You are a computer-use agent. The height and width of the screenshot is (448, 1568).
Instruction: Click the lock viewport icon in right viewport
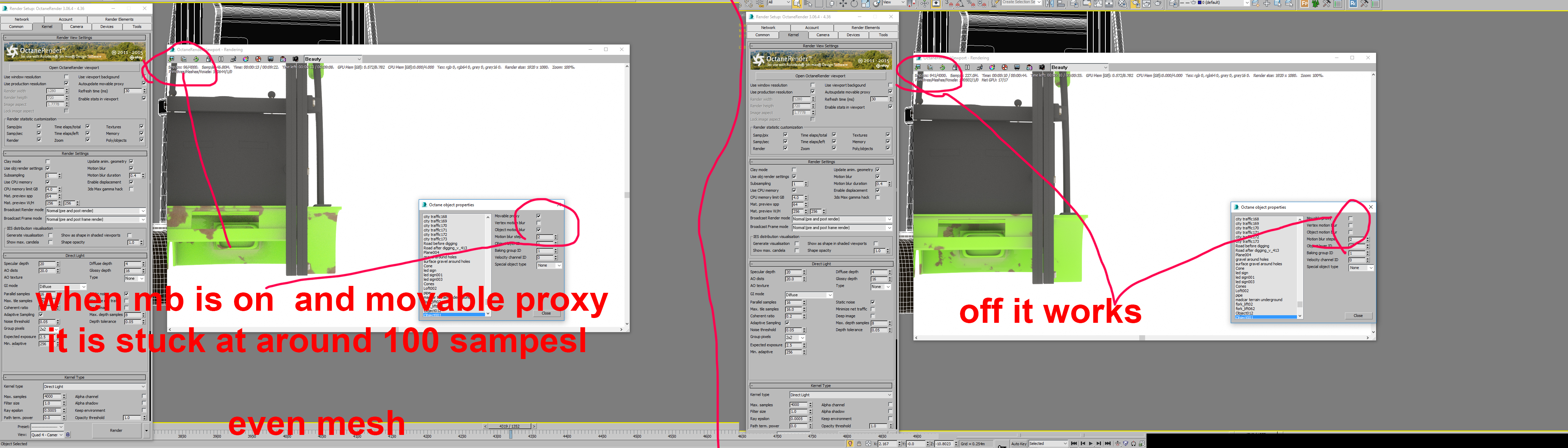click(955, 68)
